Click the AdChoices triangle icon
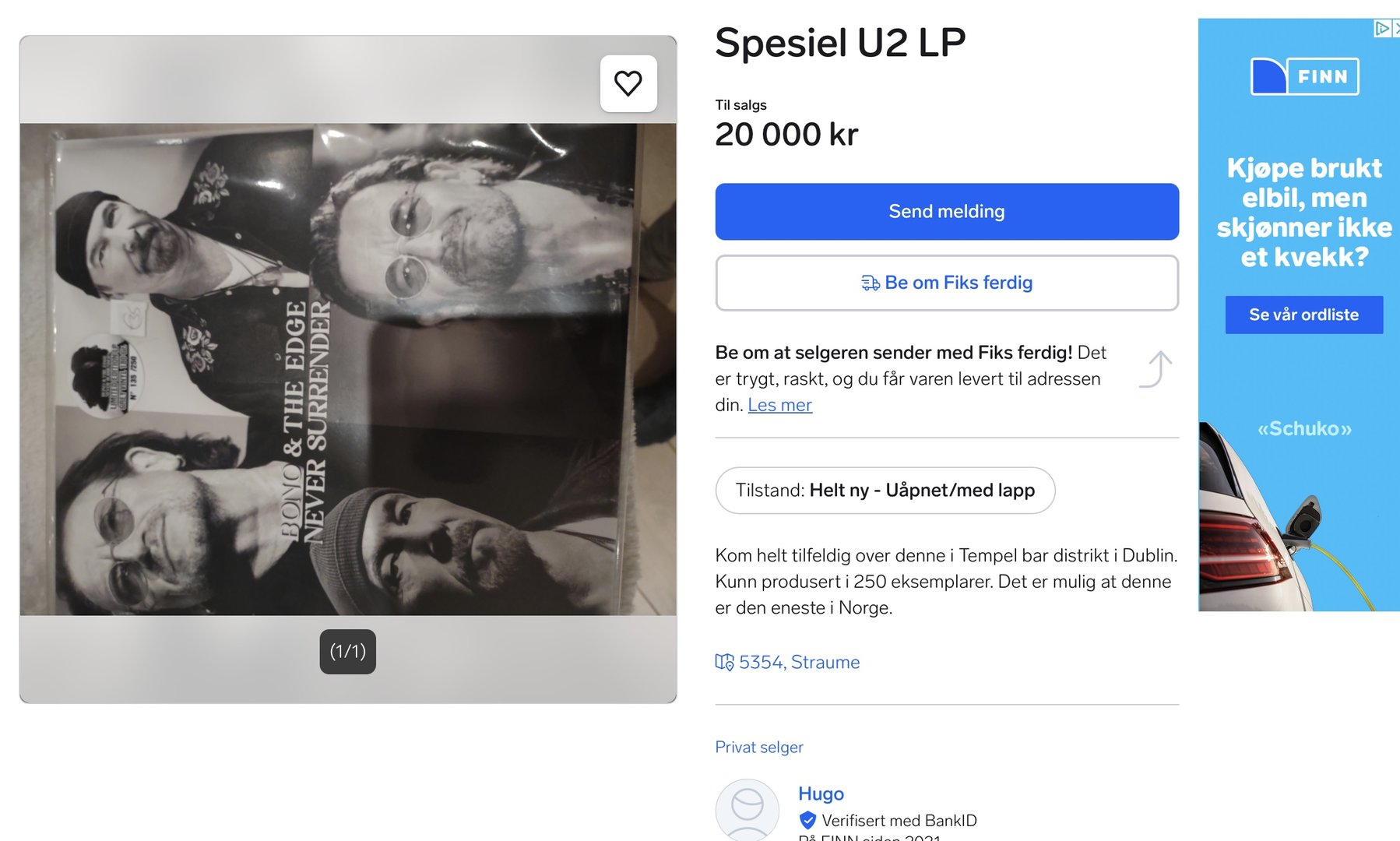This screenshot has height=841, width=1400. tap(1381, 29)
